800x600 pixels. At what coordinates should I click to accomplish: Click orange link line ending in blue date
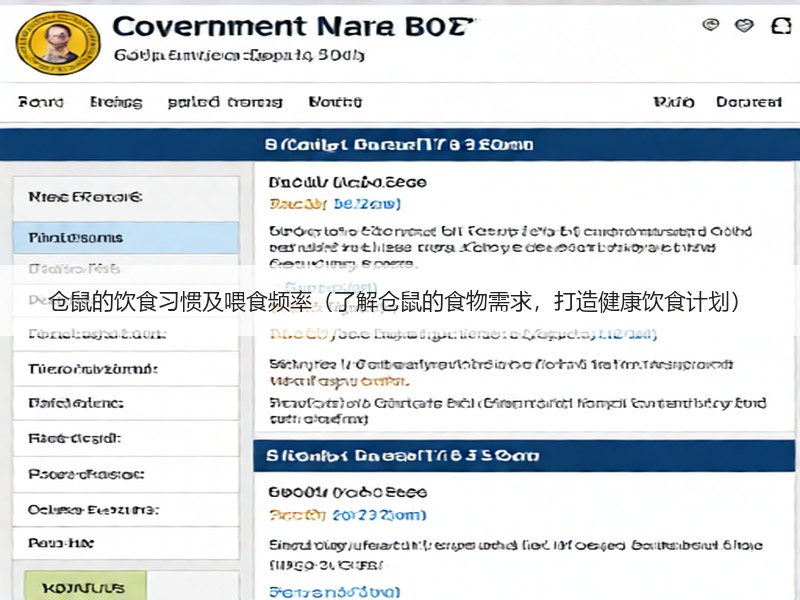tap(463, 335)
